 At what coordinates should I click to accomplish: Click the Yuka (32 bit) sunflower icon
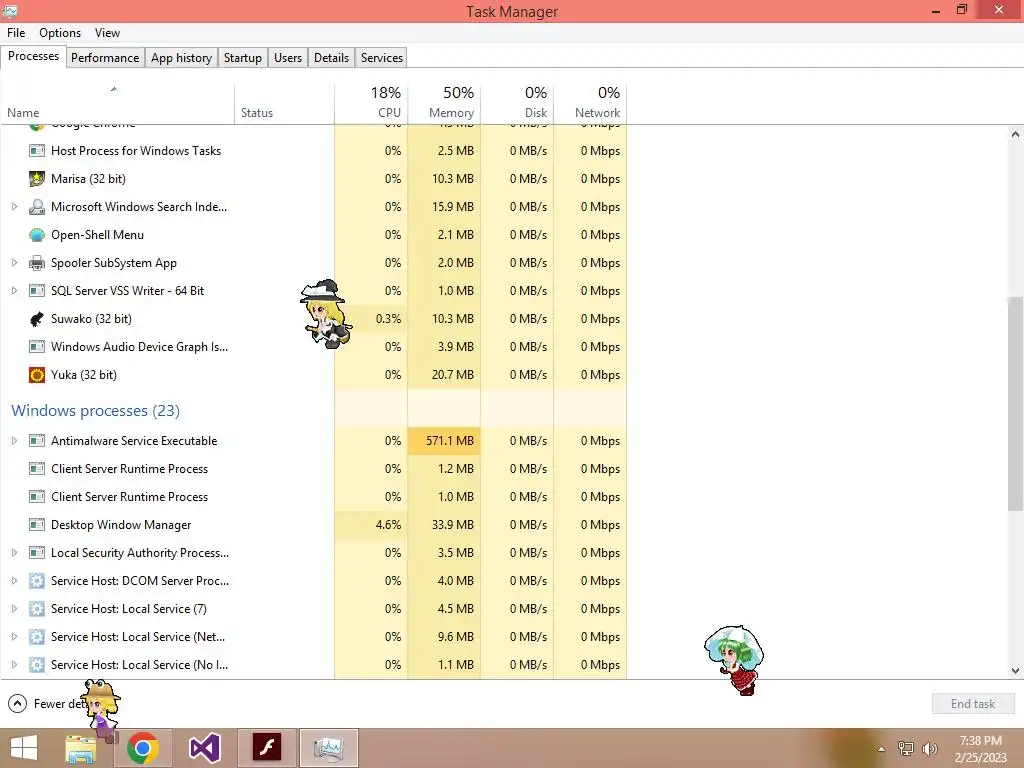click(37, 375)
